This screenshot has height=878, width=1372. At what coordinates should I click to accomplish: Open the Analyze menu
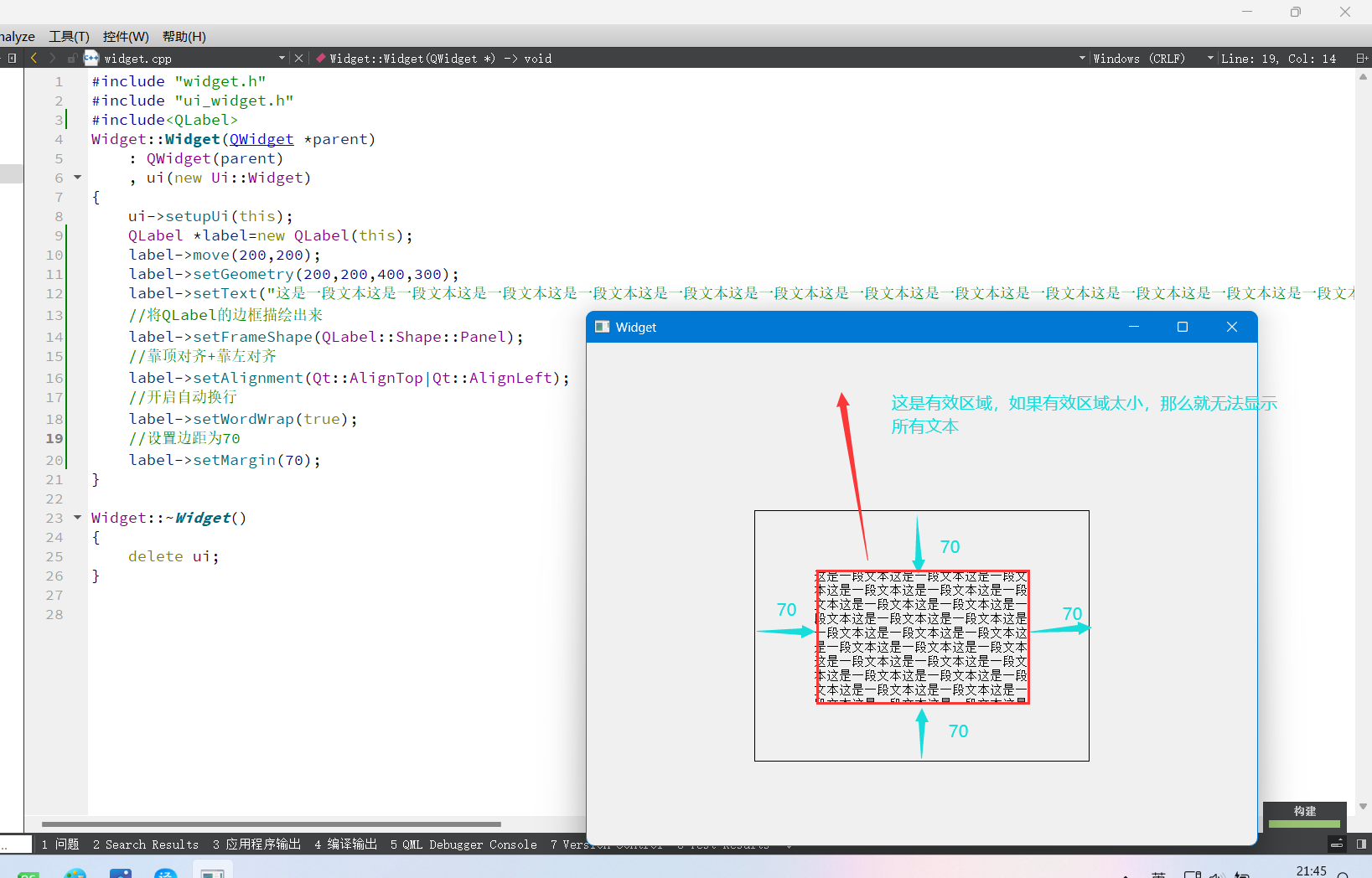click(x=17, y=36)
